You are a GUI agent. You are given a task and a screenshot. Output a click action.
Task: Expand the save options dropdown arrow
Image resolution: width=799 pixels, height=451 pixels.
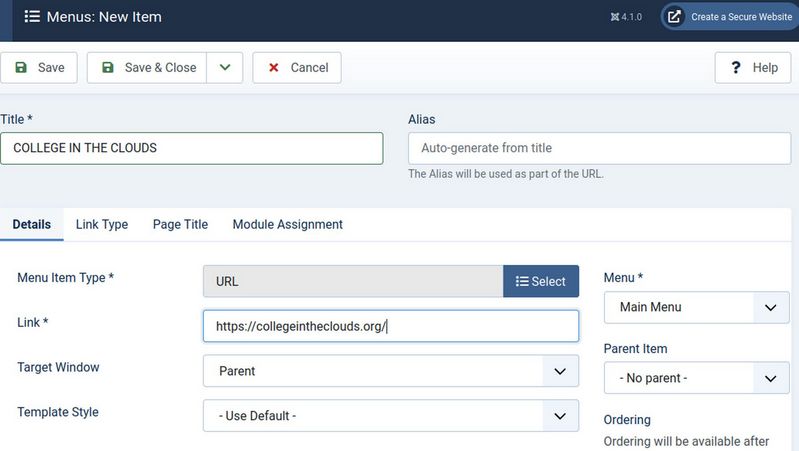[225, 67]
